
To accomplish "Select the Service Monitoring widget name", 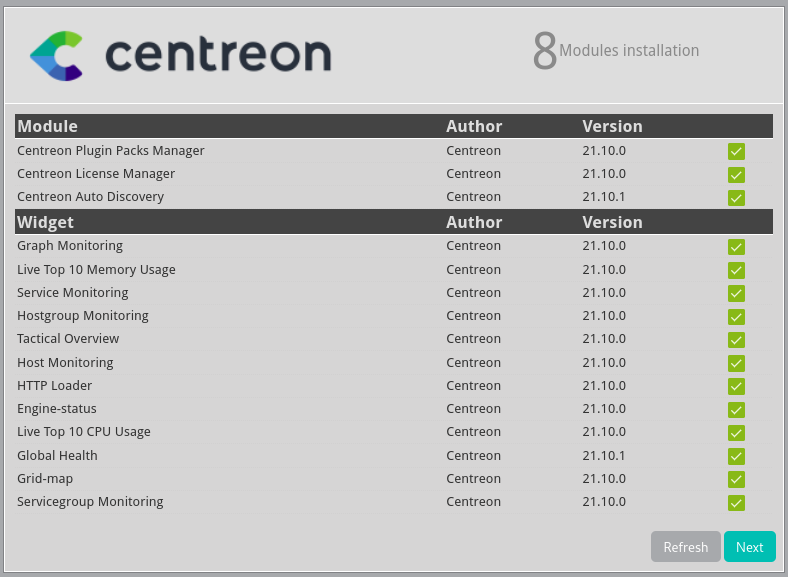I will click(x=73, y=293).
